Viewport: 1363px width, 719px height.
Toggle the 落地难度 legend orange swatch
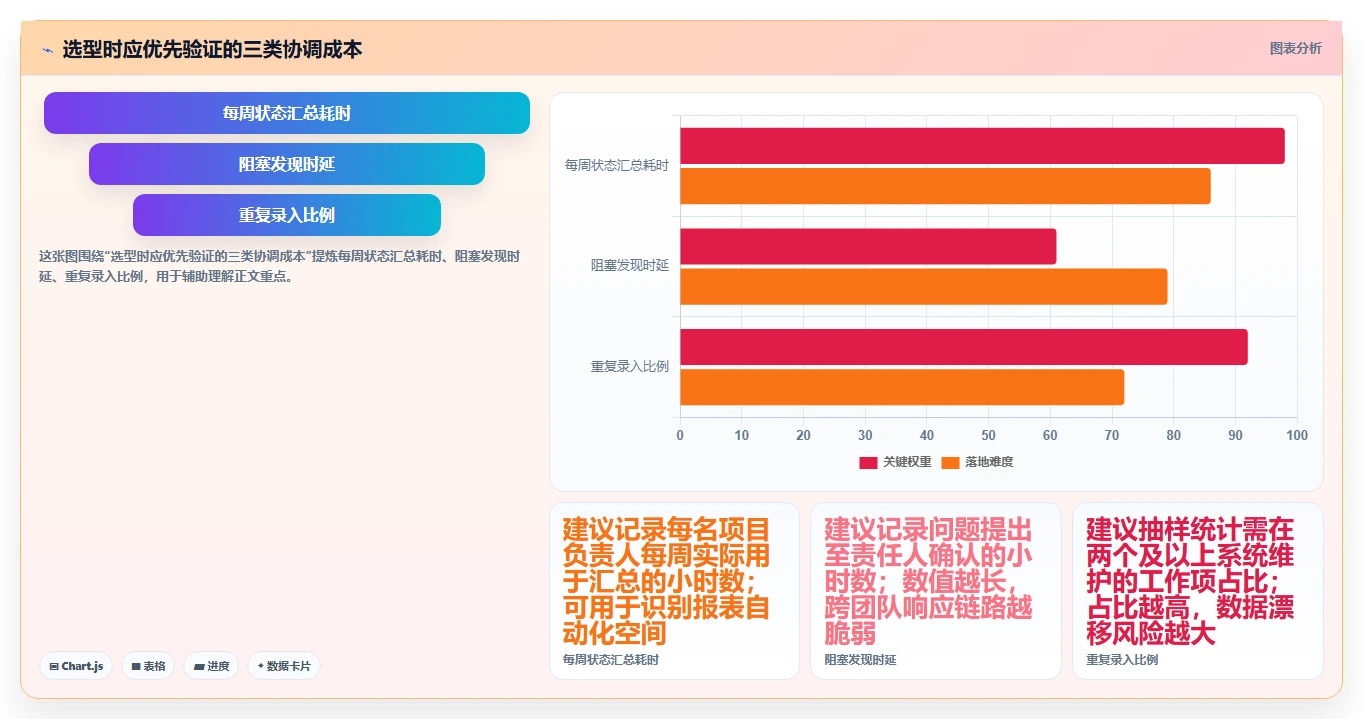pos(950,462)
